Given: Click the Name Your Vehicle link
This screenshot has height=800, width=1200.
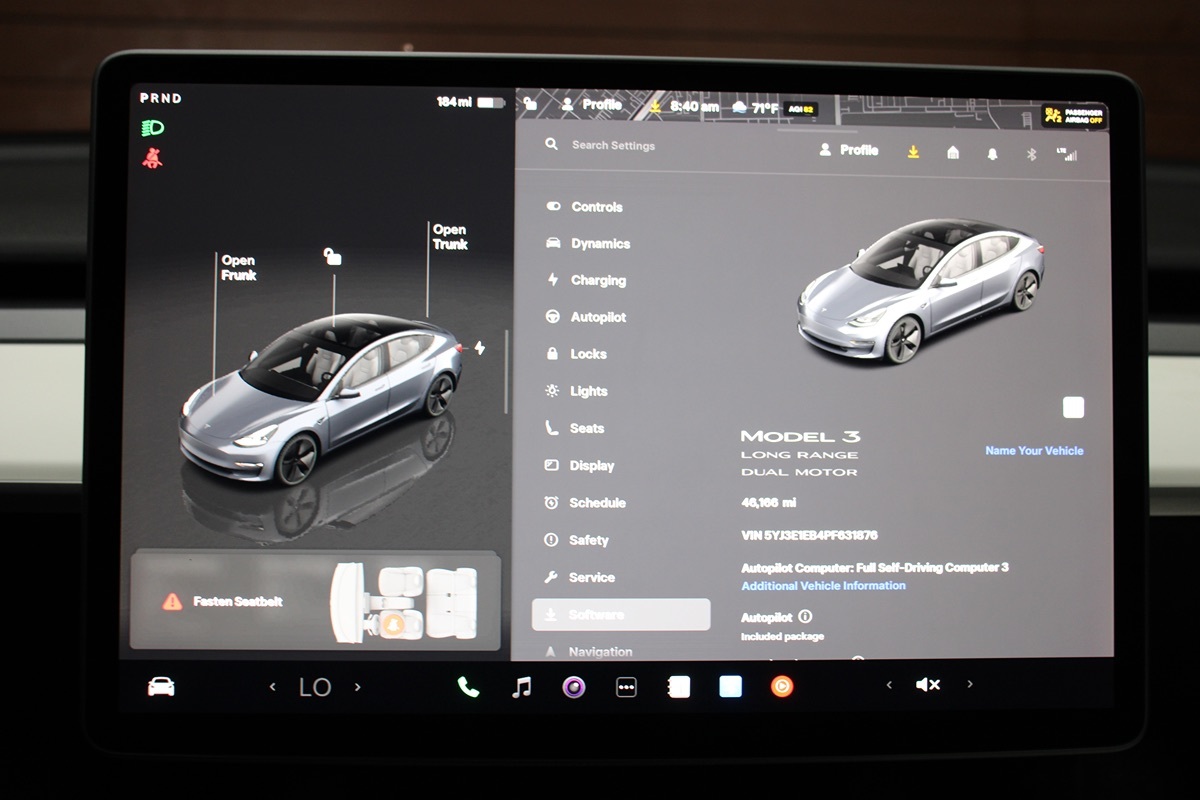Looking at the screenshot, I should click(x=1034, y=451).
